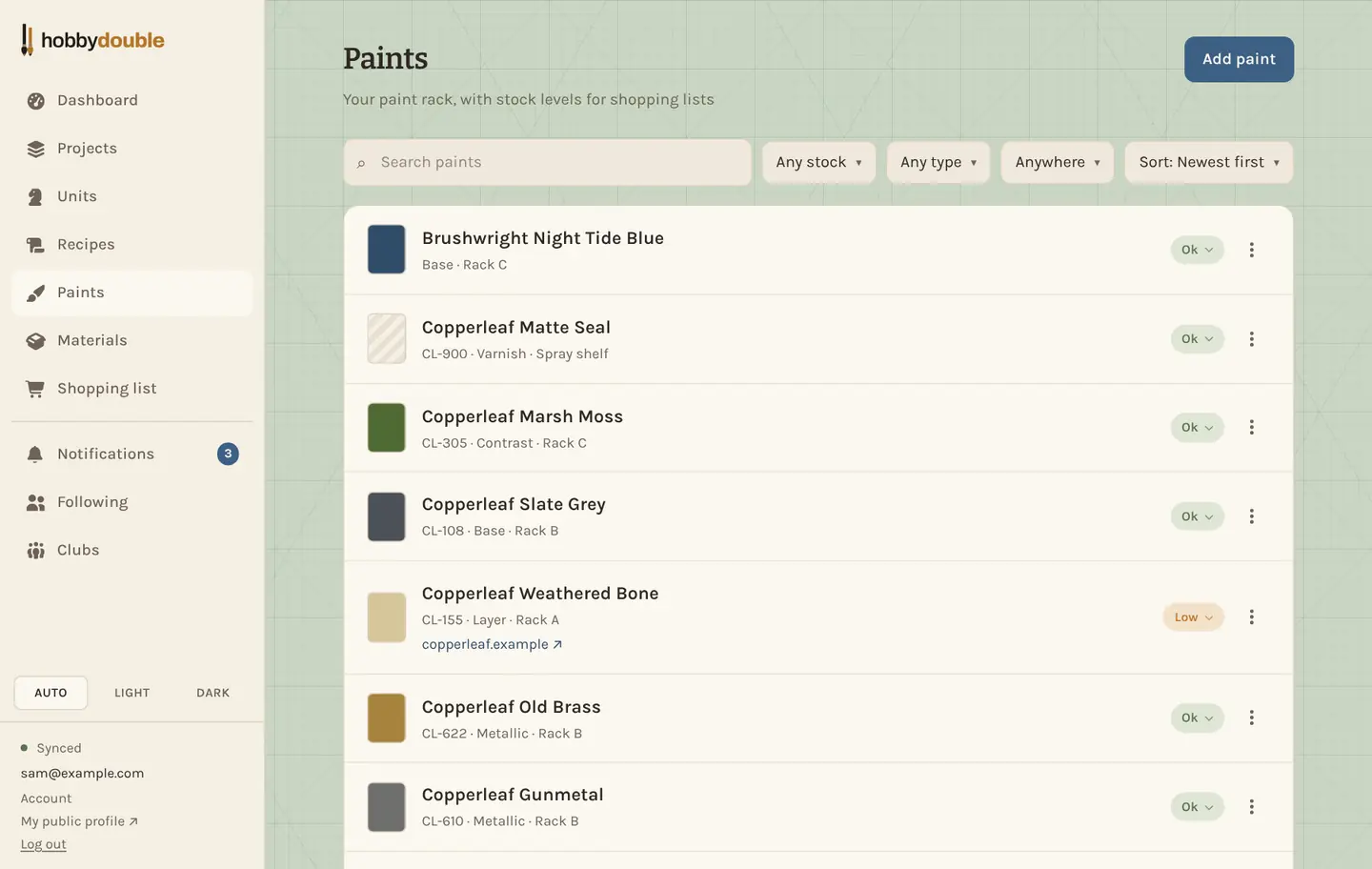This screenshot has height=869, width=1372.
Task: Click the Search paints field
Action: (548, 162)
